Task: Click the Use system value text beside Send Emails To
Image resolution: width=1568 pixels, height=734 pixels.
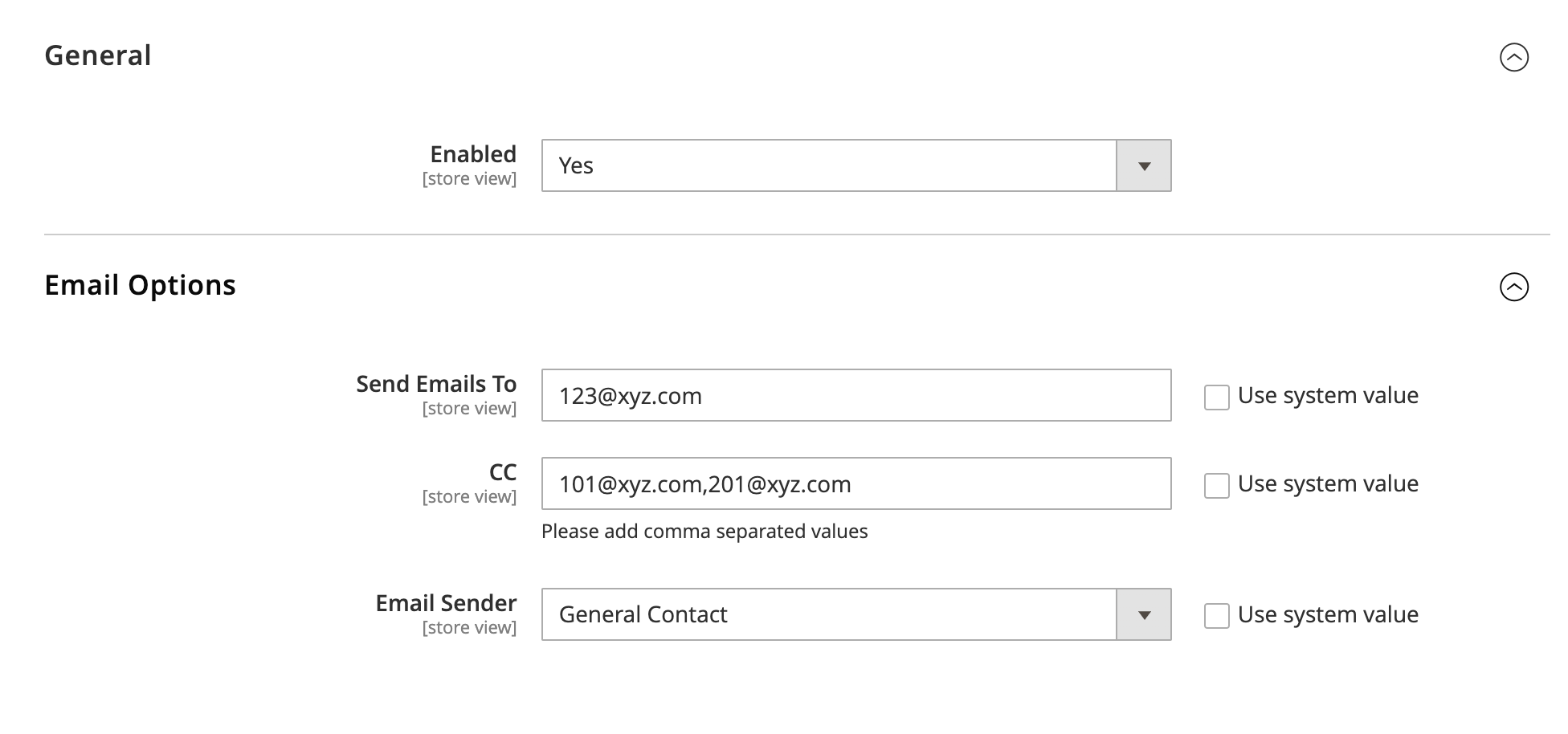Action: (x=1328, y=395)
